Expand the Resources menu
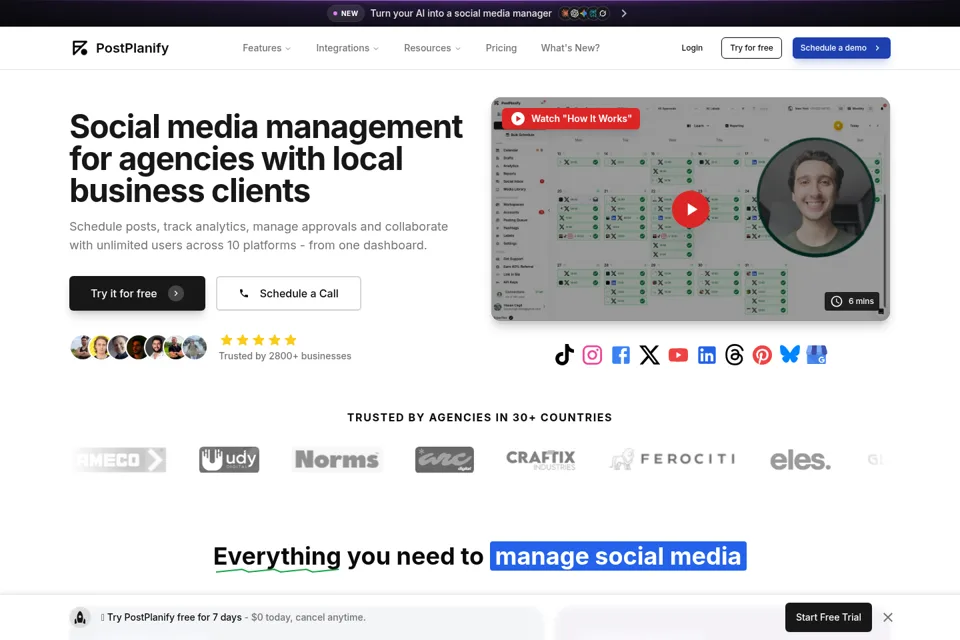Image resolution: width=960 pixels, height=640 pixels. pyautogui.click(x=432, y=48)
